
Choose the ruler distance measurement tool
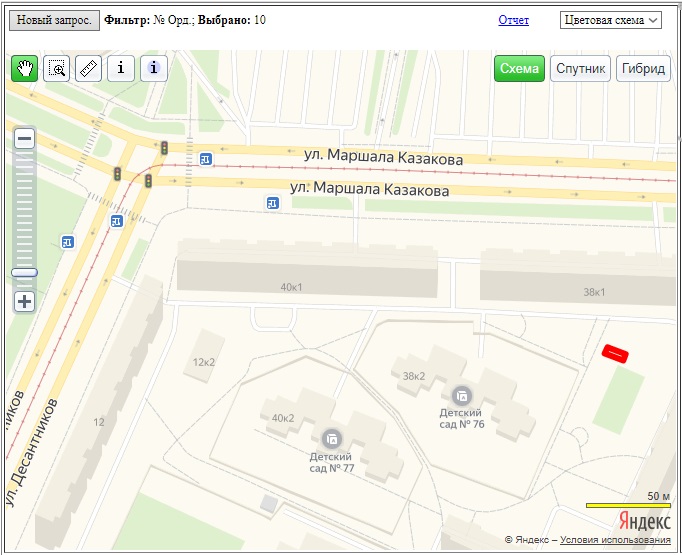pyautogui.click(x=89, y=68)
